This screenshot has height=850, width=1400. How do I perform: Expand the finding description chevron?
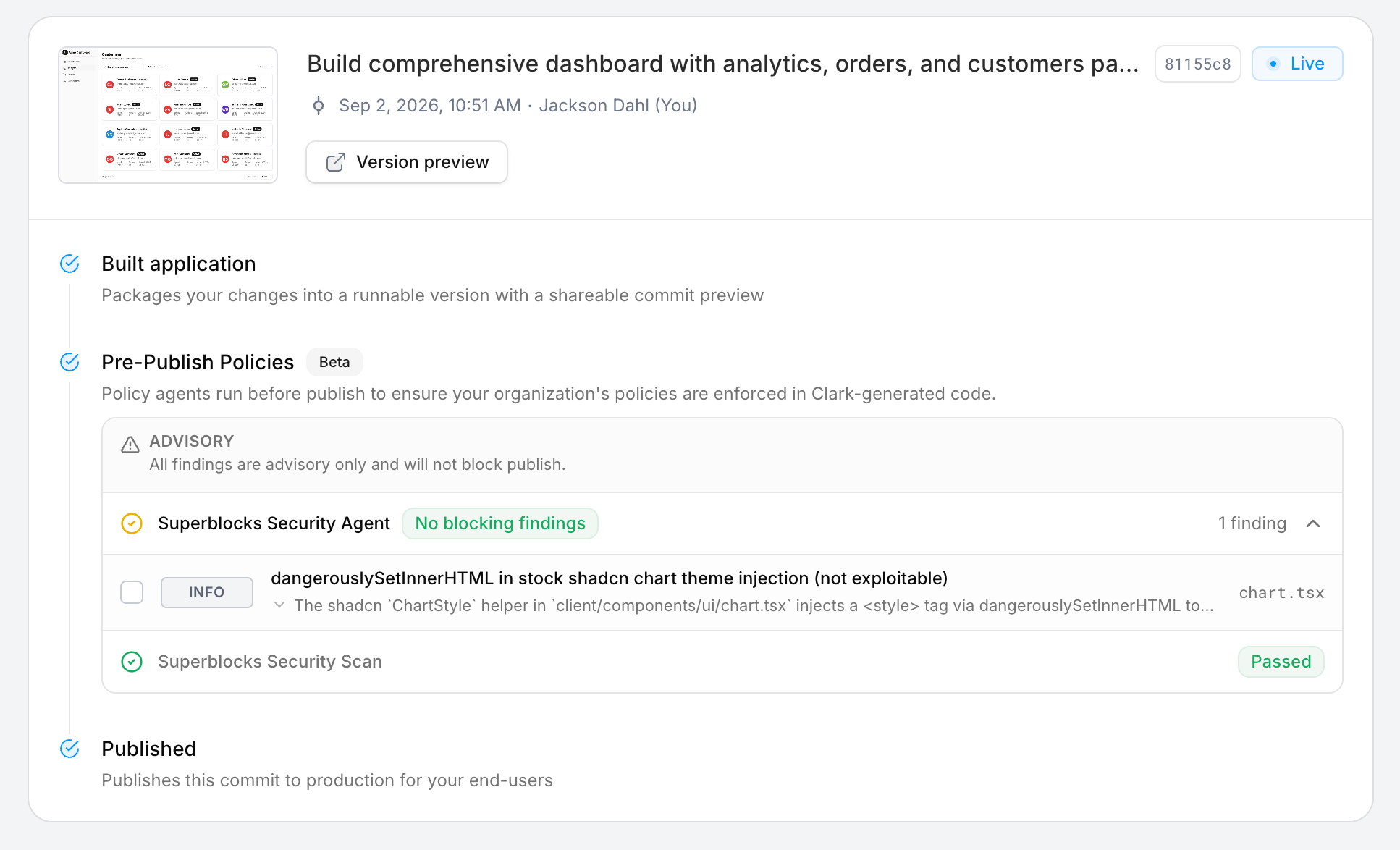coord(279,605)
